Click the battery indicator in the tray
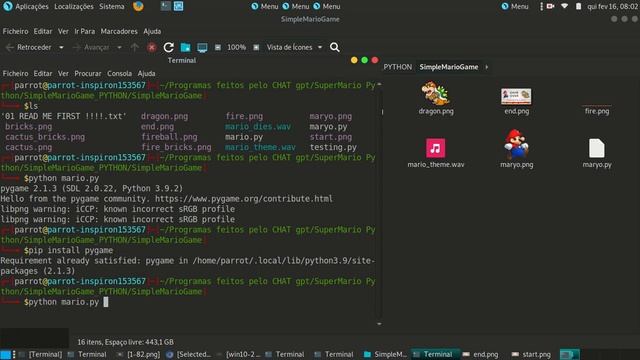Viewport: 640px width, 360px height. (x=578, y=6)
